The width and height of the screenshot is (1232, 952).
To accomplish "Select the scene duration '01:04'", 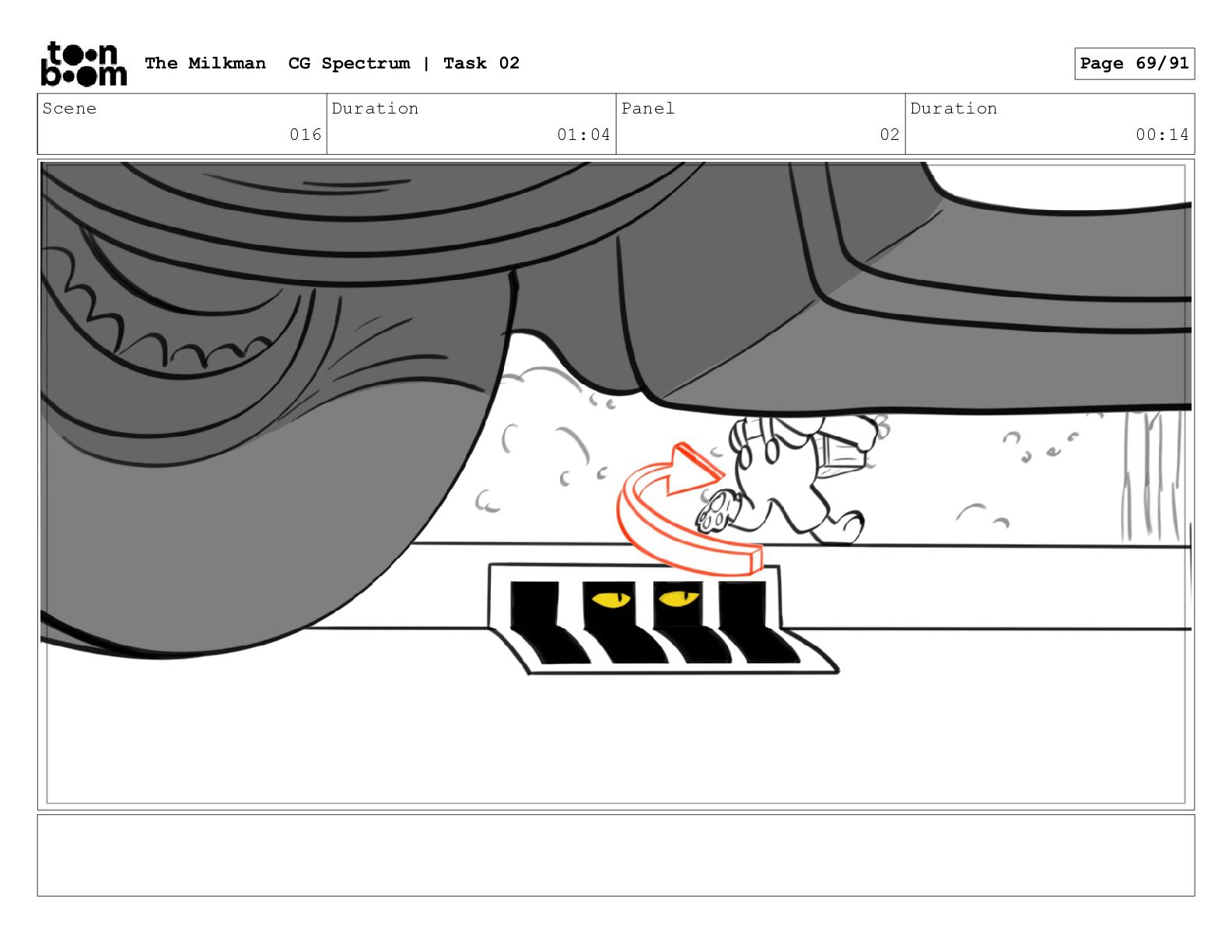I will pos(583,135).
